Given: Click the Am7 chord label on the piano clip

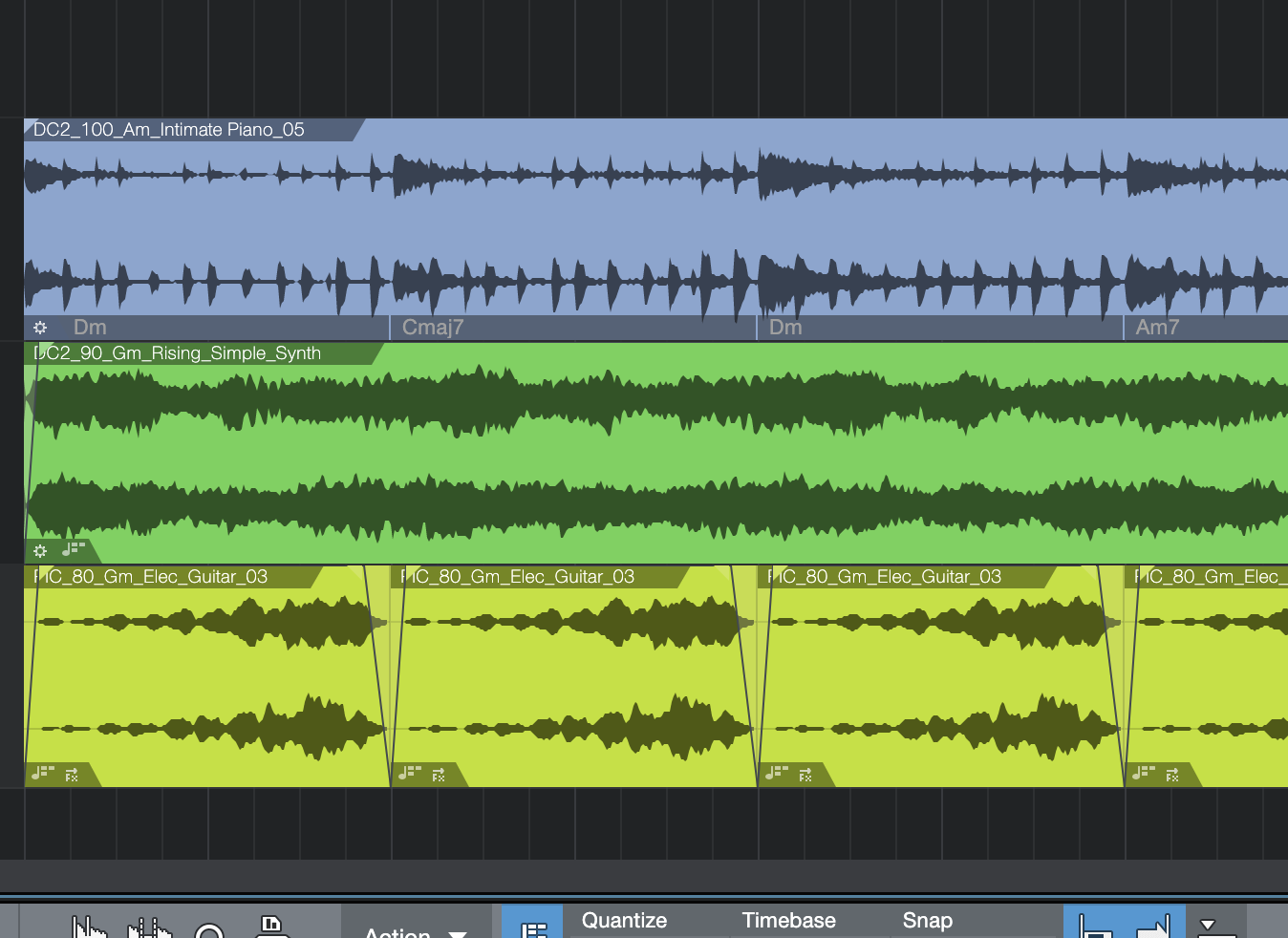Looking at the screenshot, I should click(x=1157, y=328).
